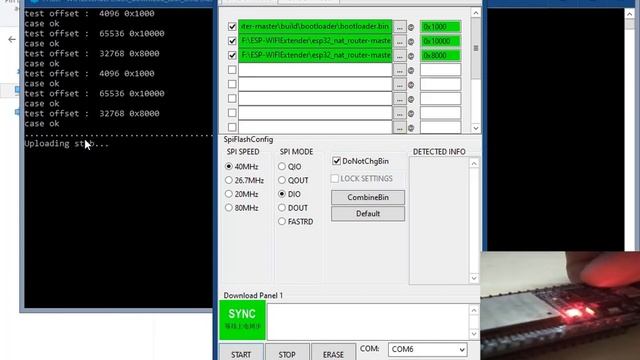640x360 pixels.
Task: Click the START download button
Action: pos(241,353)
